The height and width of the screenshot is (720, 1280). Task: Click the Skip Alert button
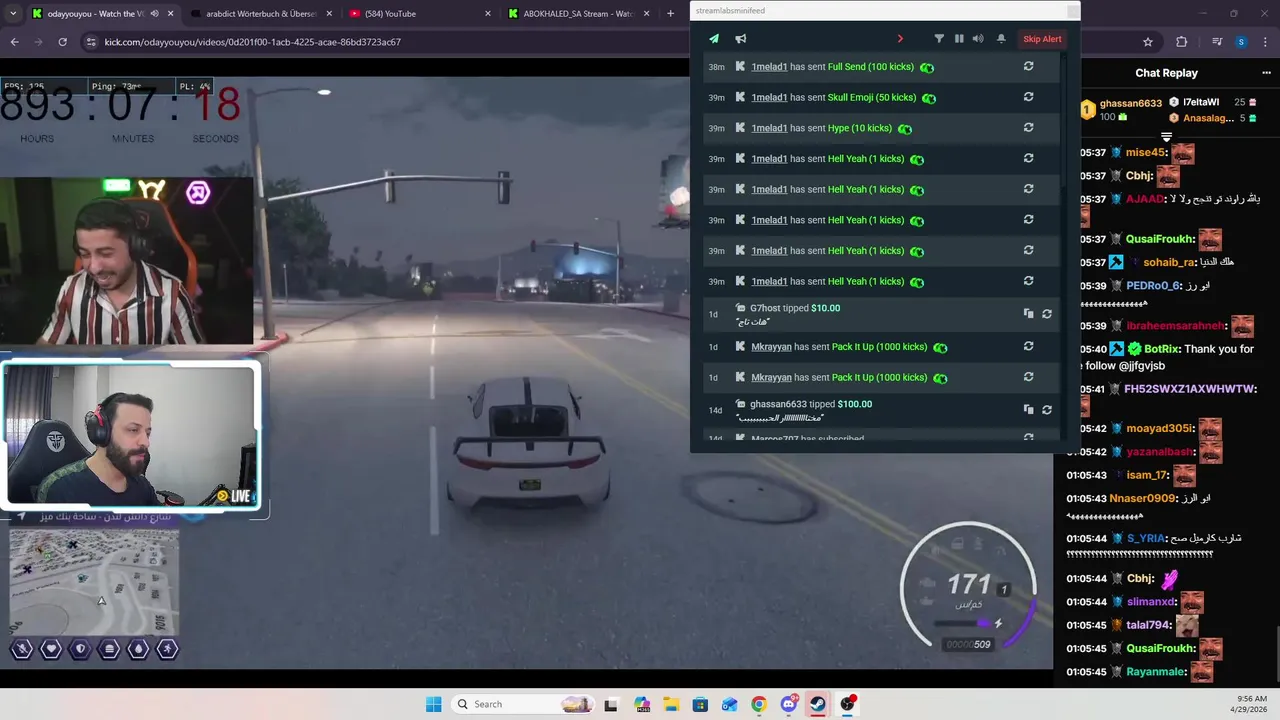[x=1042, y=39]
